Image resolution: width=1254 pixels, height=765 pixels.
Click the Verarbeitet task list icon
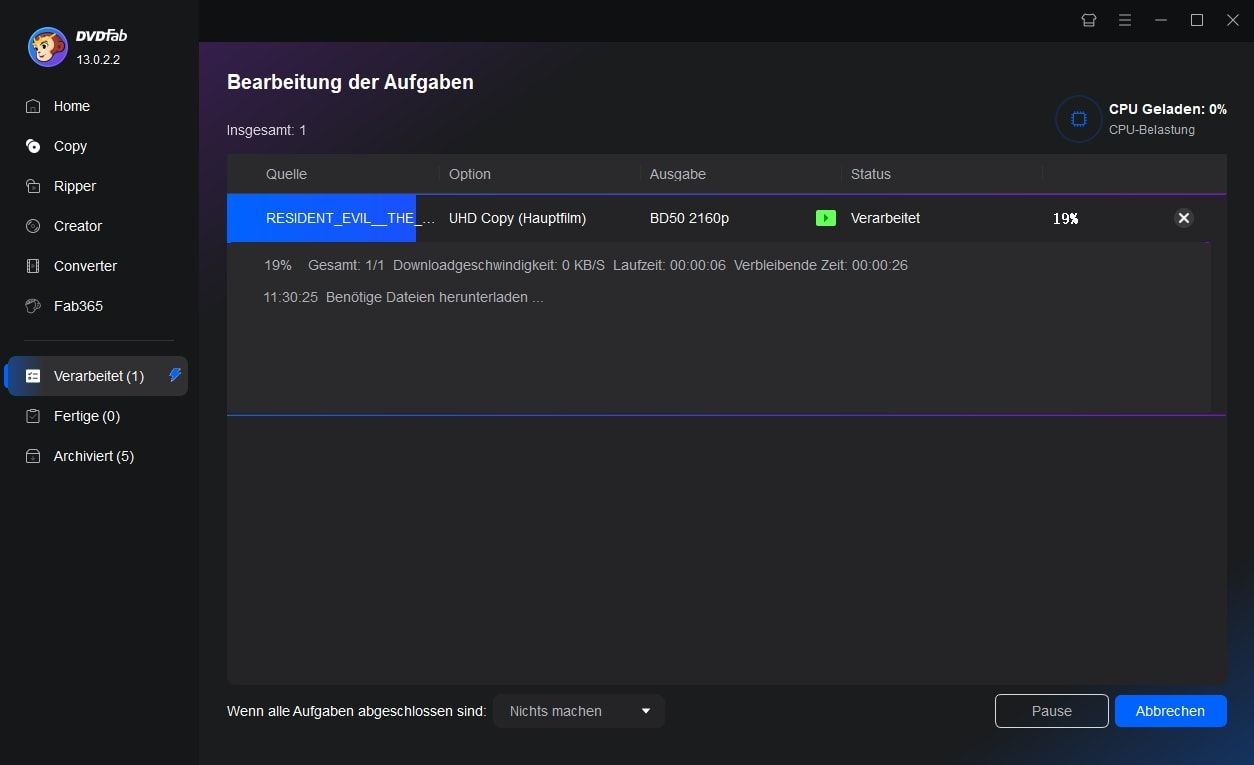33,376
